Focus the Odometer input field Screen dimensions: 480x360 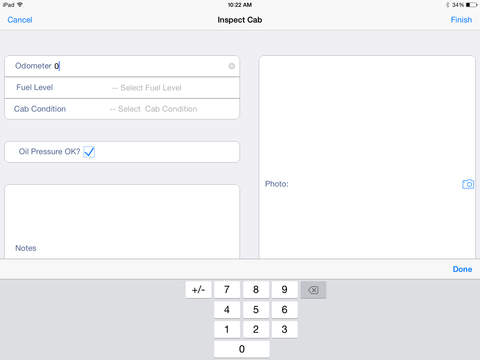[122, 66]
